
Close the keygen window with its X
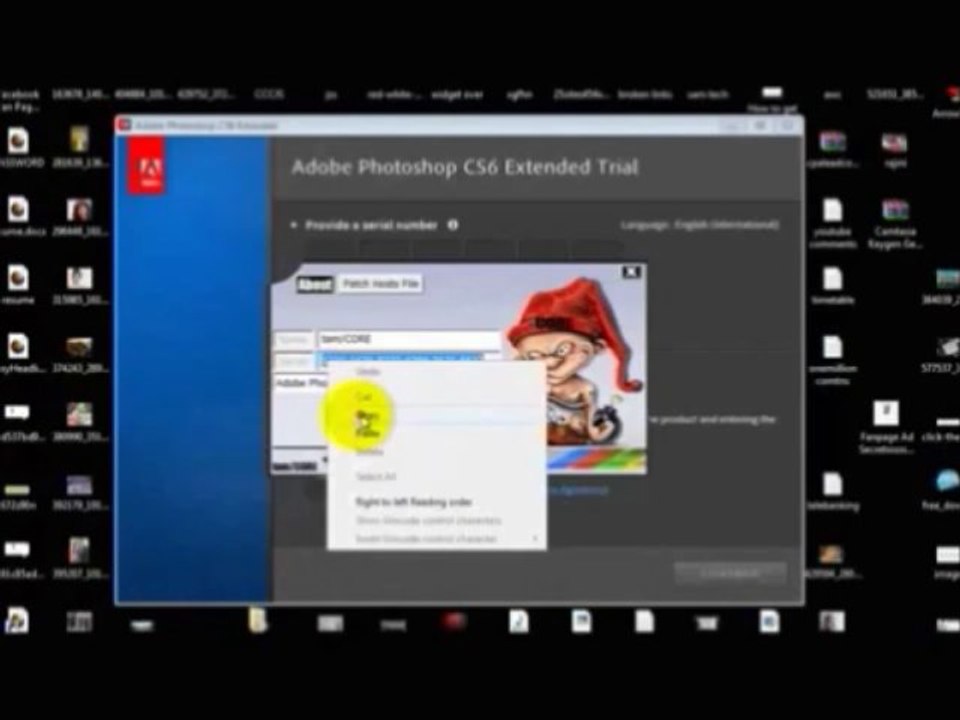631,272
